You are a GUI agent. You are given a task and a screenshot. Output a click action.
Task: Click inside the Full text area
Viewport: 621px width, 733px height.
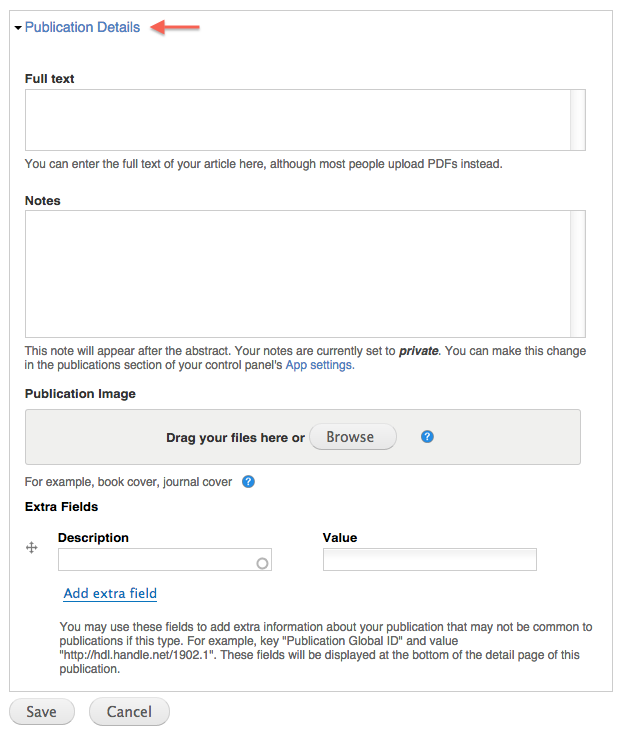(x=298, y=120)
